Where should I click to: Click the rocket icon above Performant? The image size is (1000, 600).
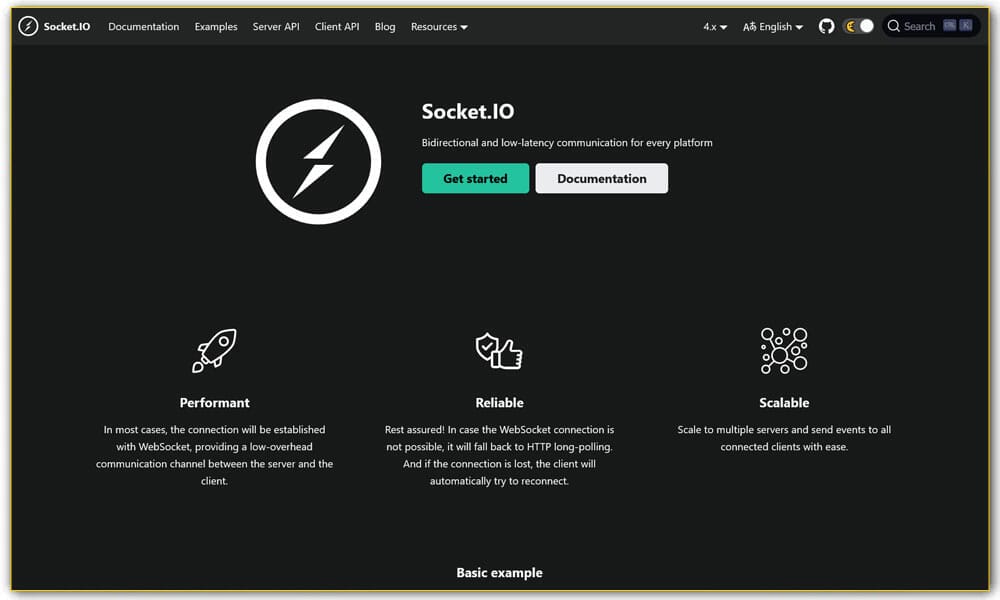(x=214, y=350)
